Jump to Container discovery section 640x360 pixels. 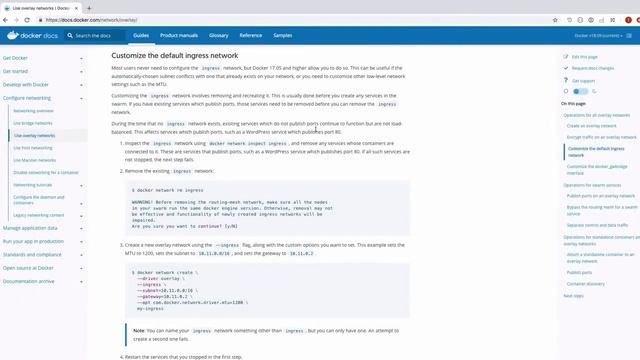586,284
